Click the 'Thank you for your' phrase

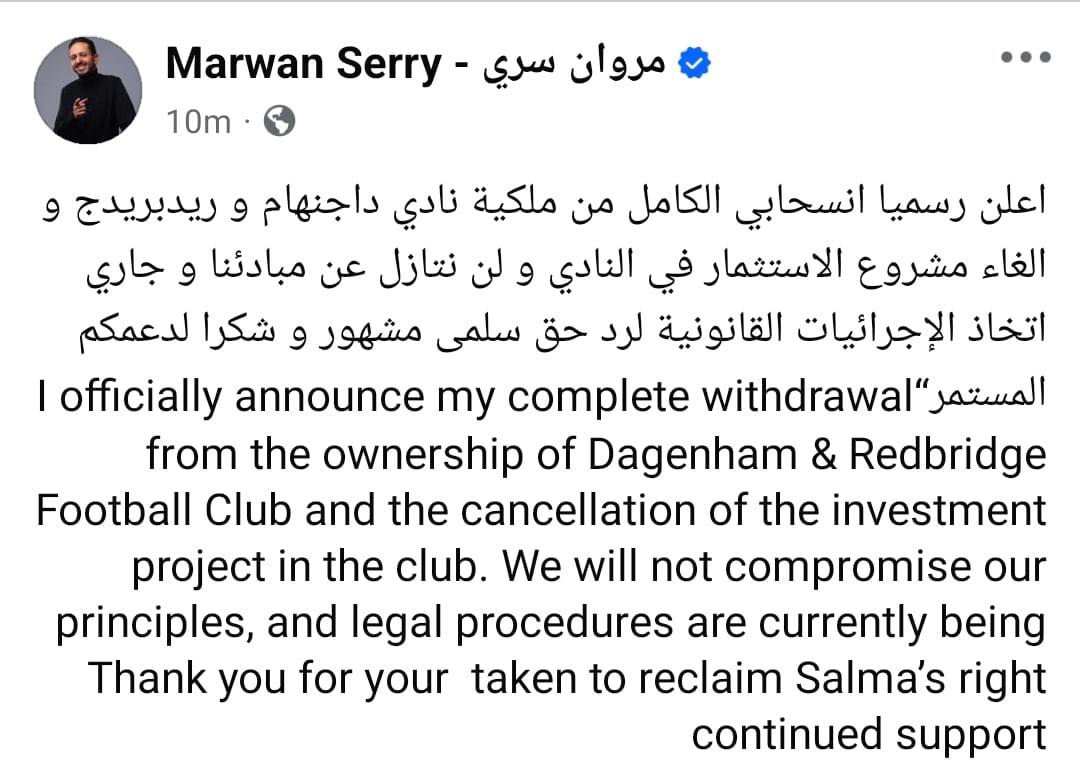268,680
